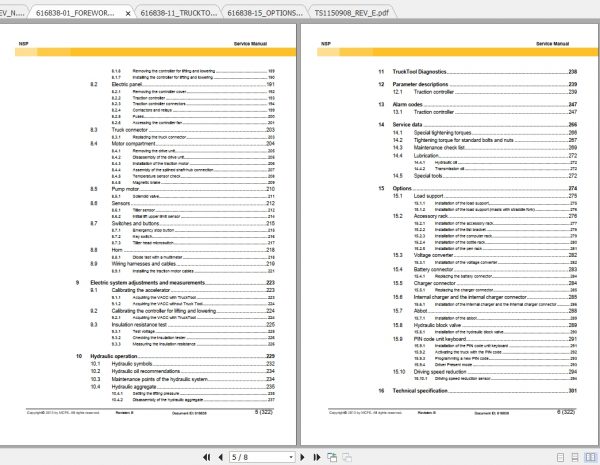600x465 pixels.
Task: Go to the next page
Action: [302, 457]
